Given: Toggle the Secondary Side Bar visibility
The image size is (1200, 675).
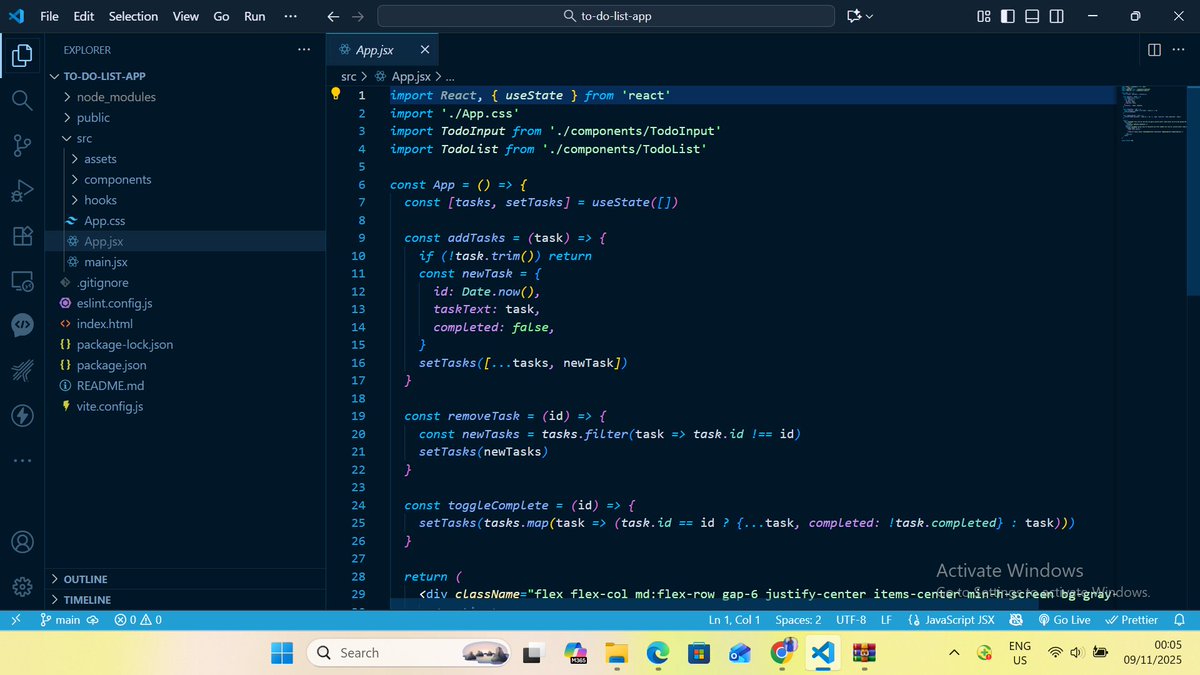Looking at the screenshot, I should click(1055, 15).
